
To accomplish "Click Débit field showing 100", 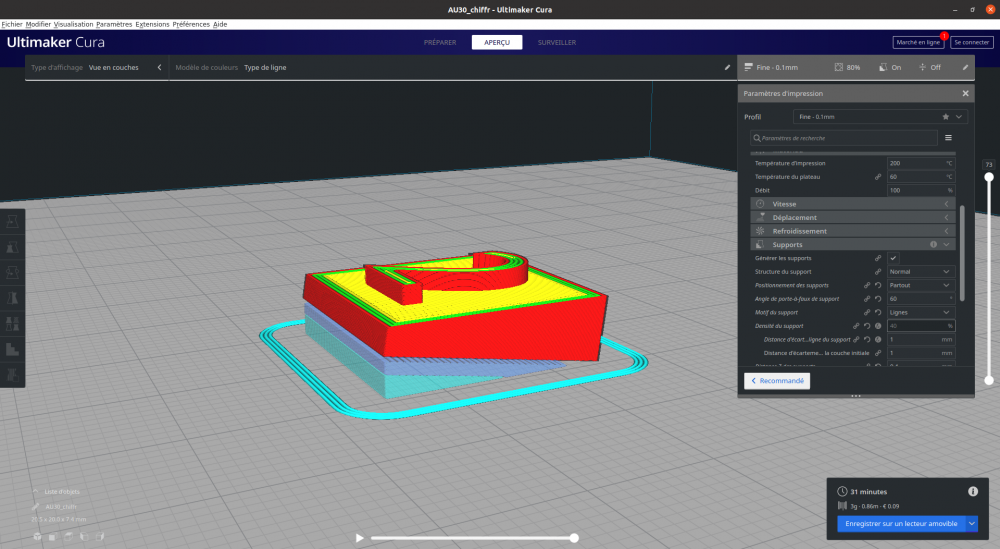I will tap(921, 190).
